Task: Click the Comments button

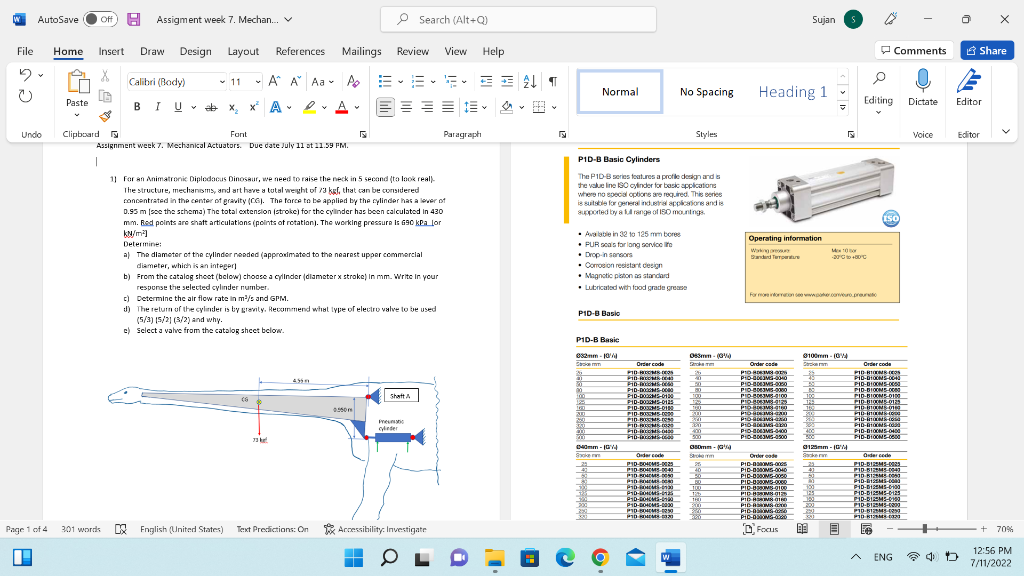Action: (x=914, y=50)
